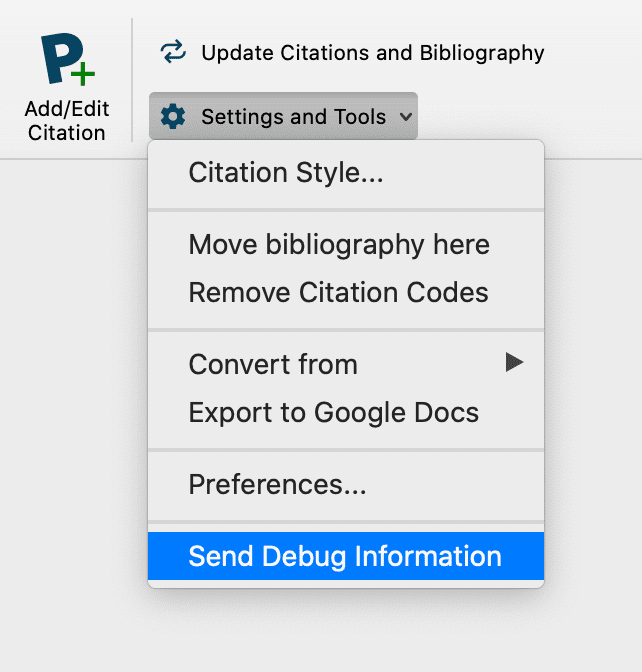Click the green plus on Papers logo
This screenshot has height=672, width=642.
[83, 74]
